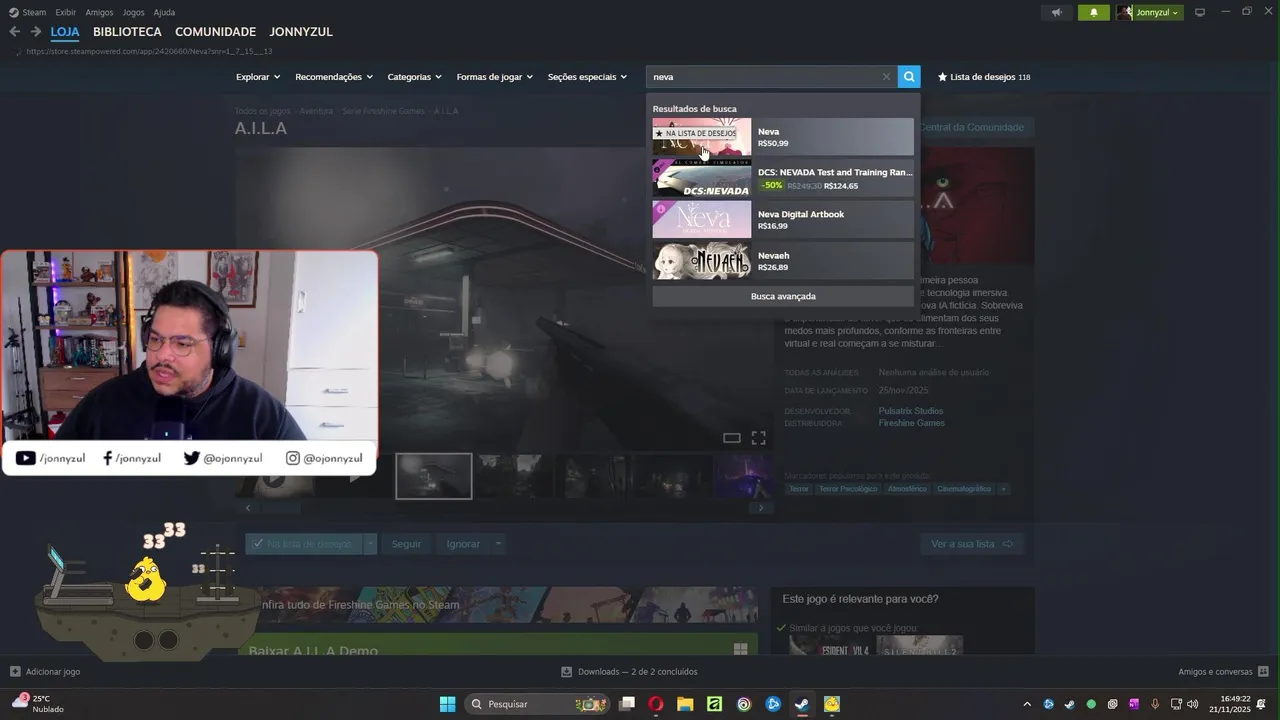Open the weather widget 25°C
This screenshot has width=1280, height=720.
click(x=38, y=704)
